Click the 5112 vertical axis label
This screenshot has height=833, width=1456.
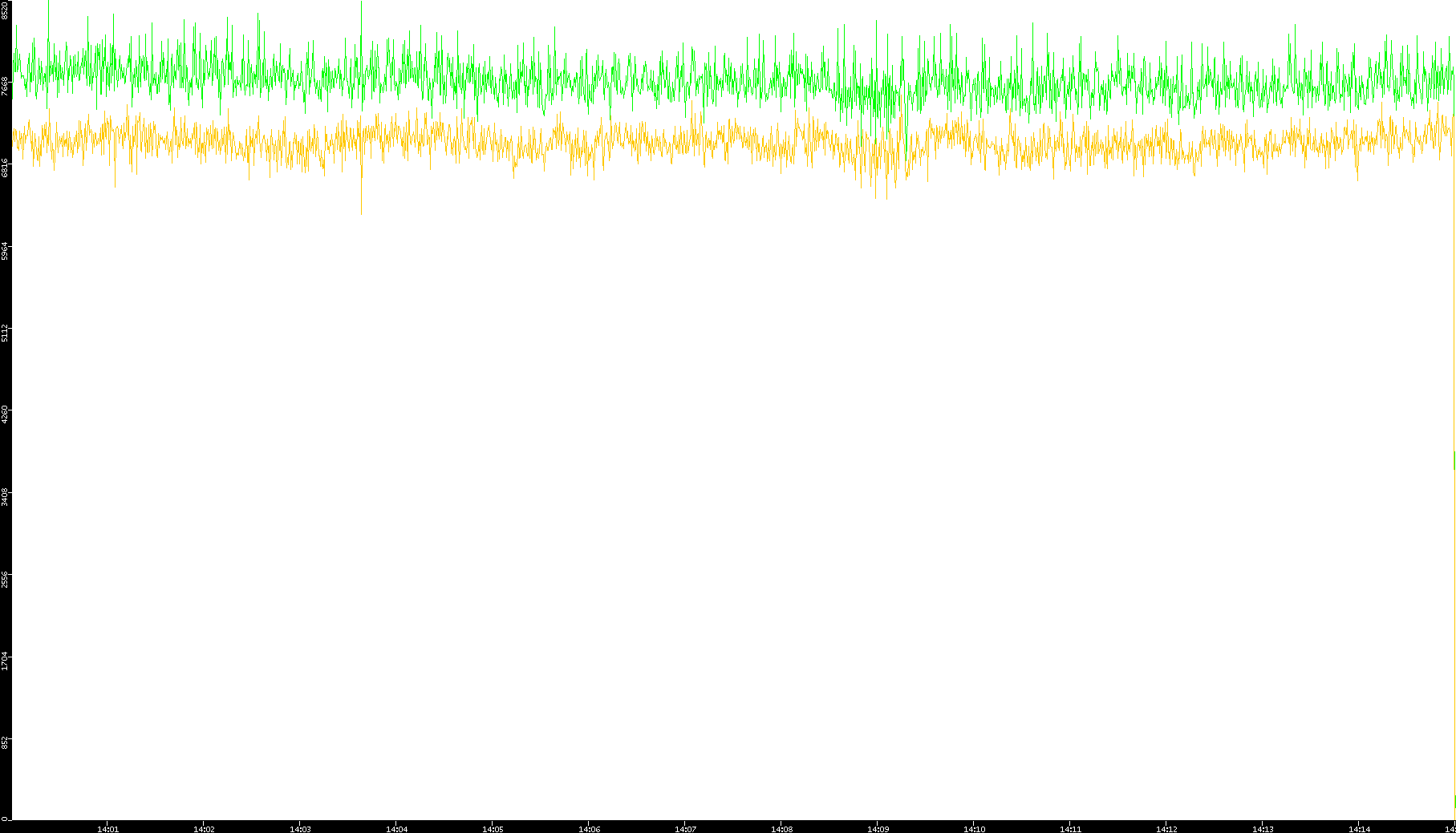tap(6, 332)
